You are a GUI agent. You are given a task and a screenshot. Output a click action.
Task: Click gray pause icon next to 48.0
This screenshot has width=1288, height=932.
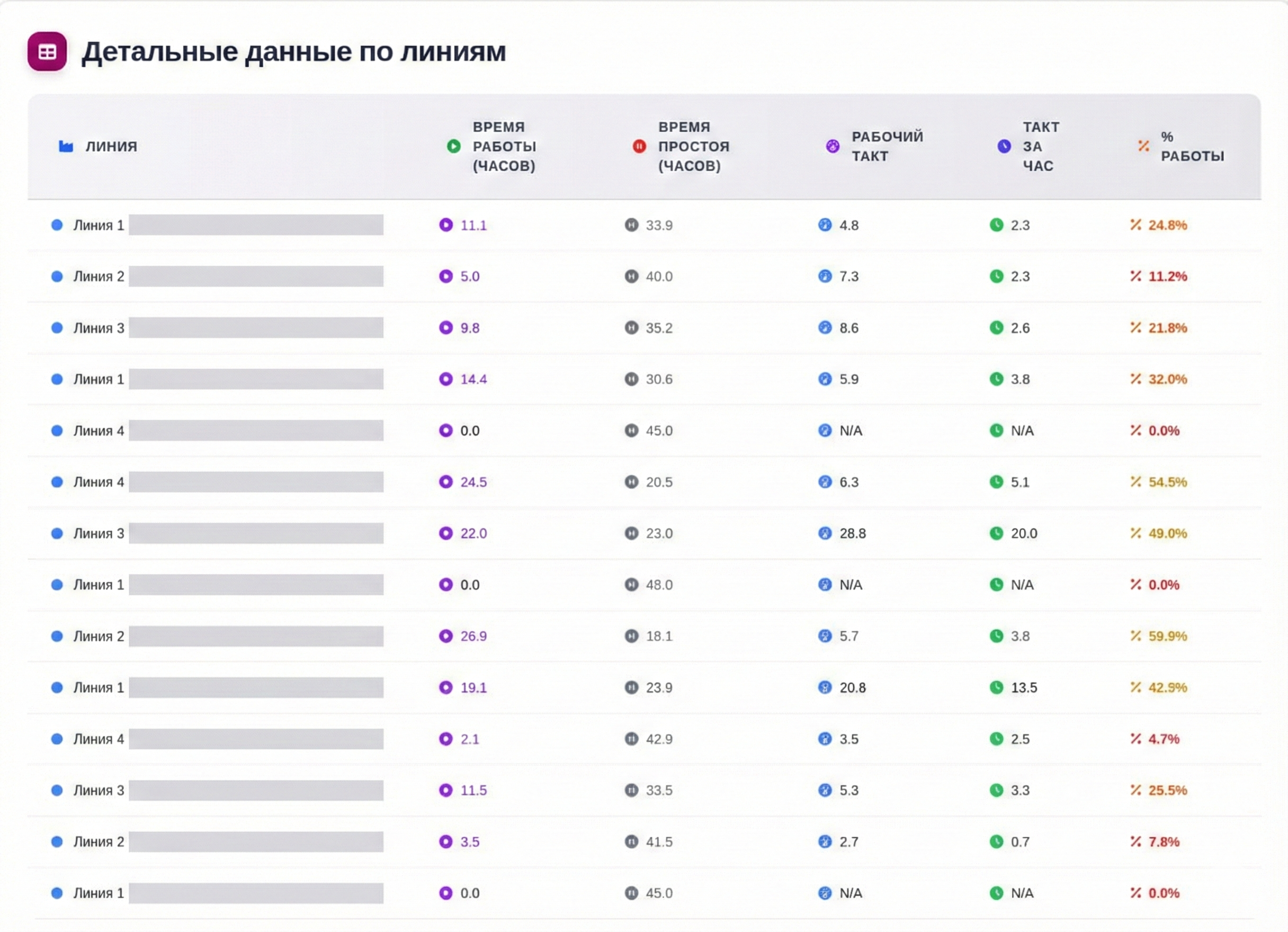tap(631, 585)
